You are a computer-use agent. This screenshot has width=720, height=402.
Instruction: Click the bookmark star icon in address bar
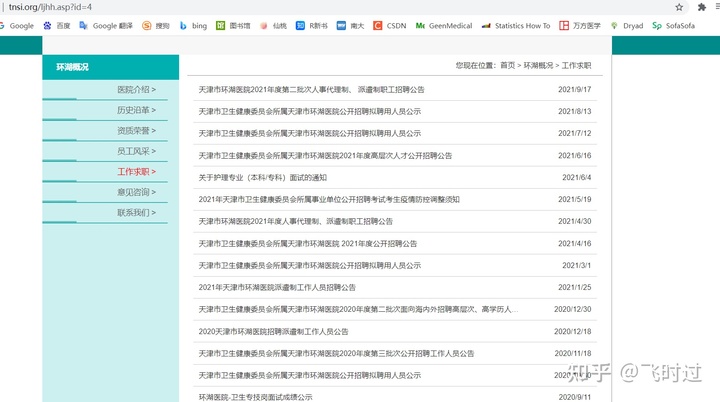[x=679, y=7]
